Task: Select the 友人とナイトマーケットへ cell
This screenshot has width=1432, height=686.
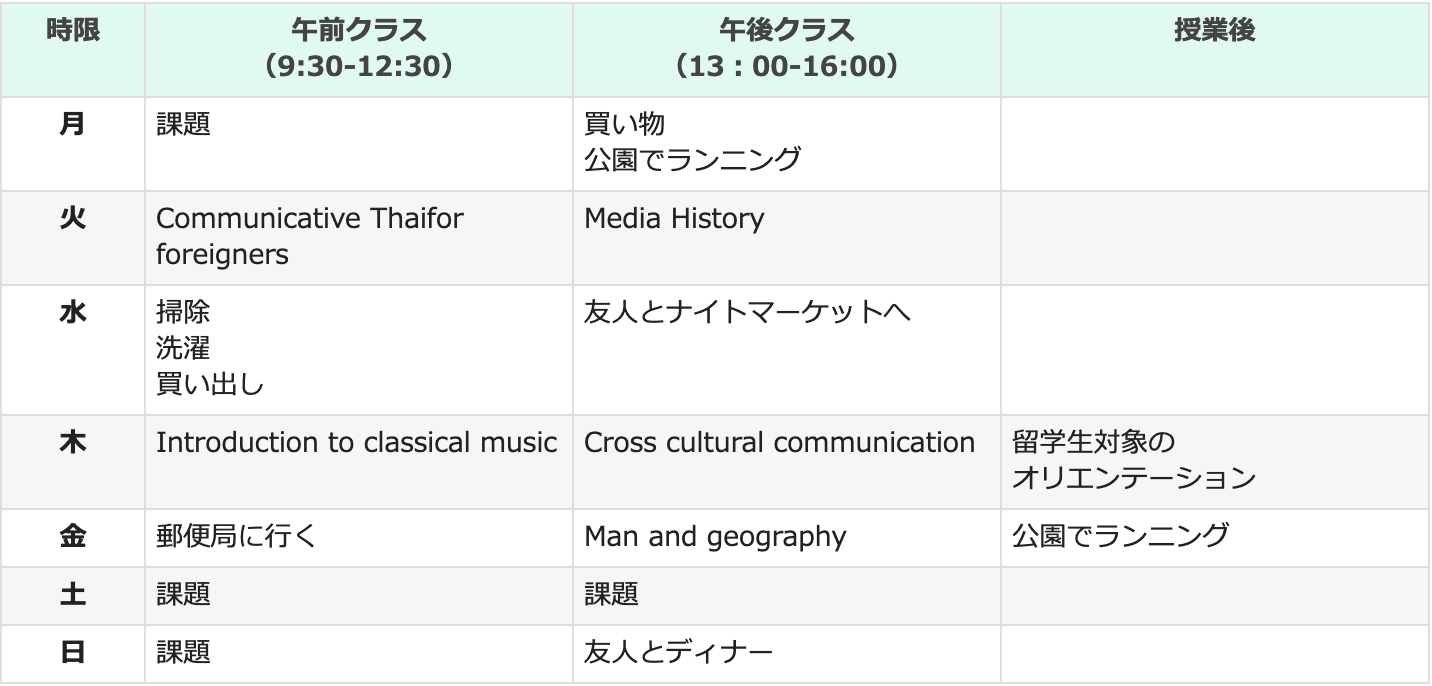Action: pos(787,350)
